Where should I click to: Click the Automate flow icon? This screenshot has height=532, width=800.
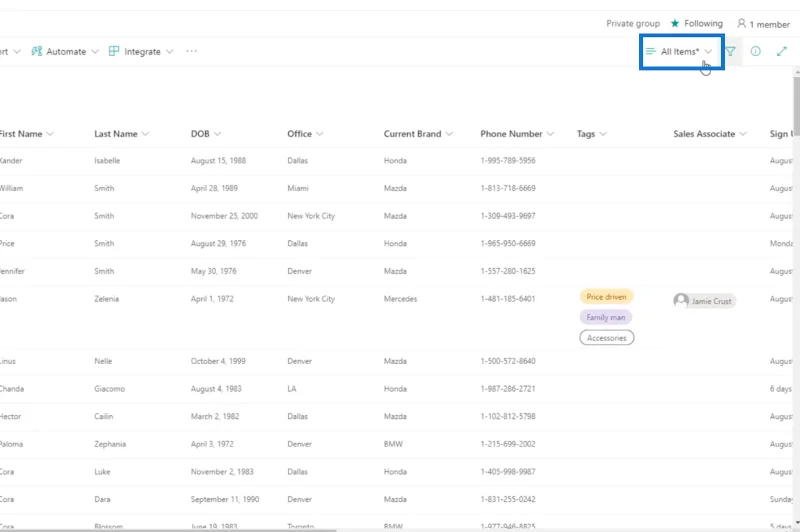tap(37, 51)
